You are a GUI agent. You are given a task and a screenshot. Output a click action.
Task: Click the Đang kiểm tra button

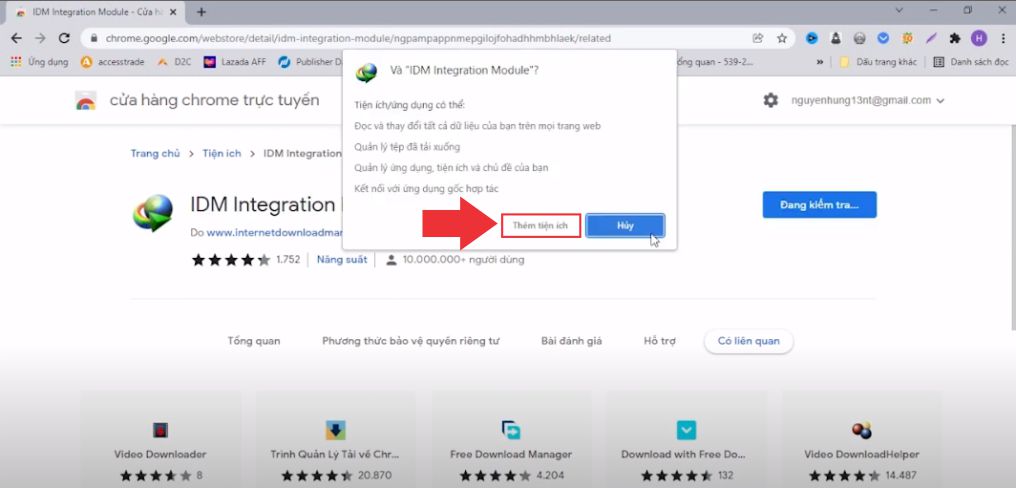pos(819,205)
